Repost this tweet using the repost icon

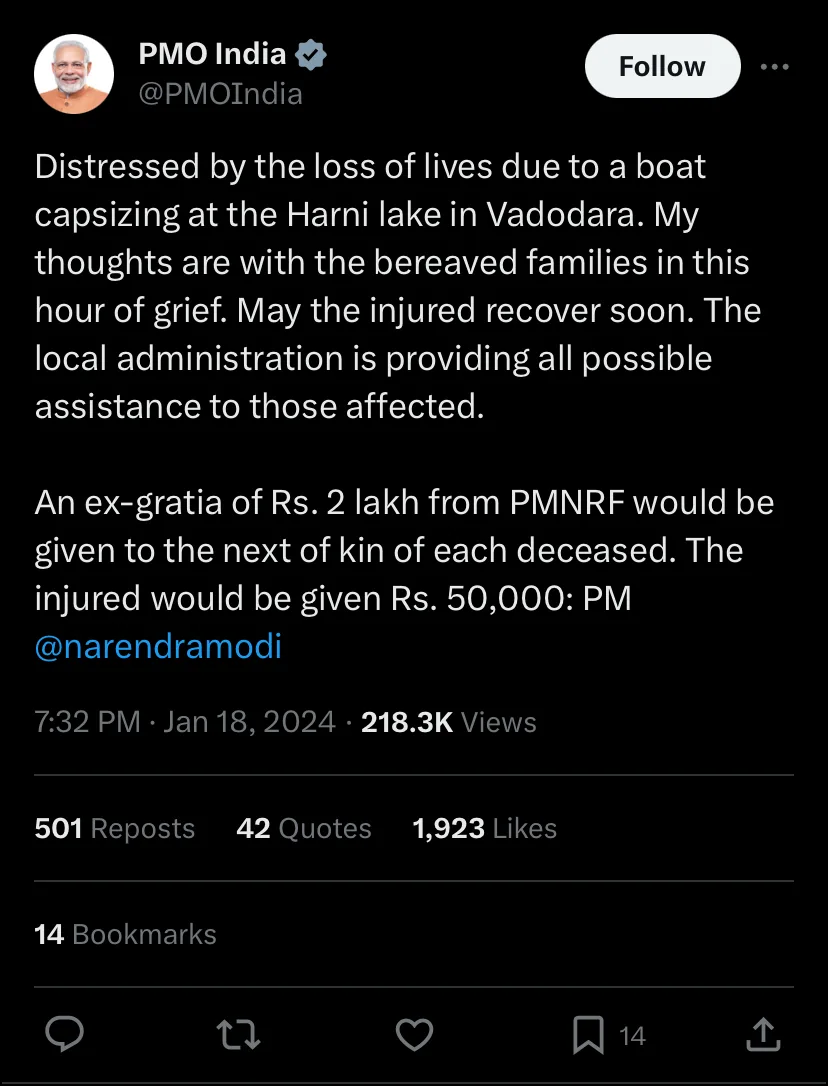pos(238,1035)
